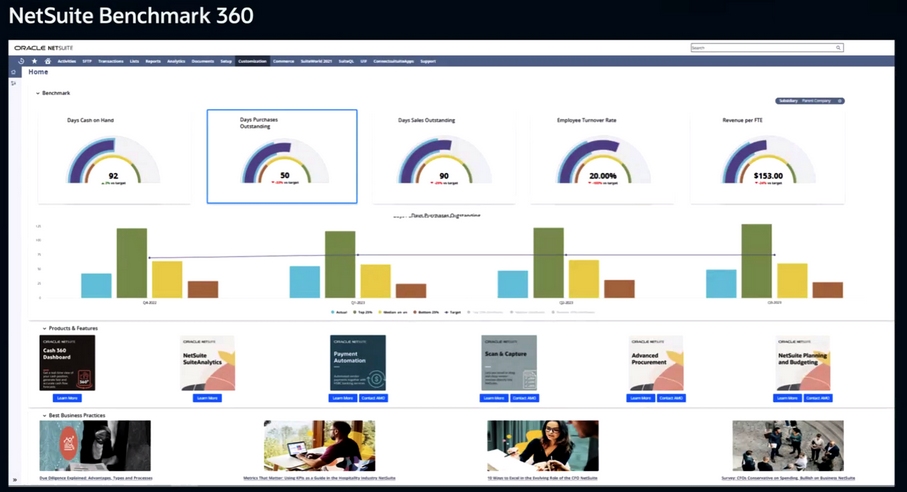Open the Metrics That Matter article link
Screen dimensions: 907x492
(319, 478)
